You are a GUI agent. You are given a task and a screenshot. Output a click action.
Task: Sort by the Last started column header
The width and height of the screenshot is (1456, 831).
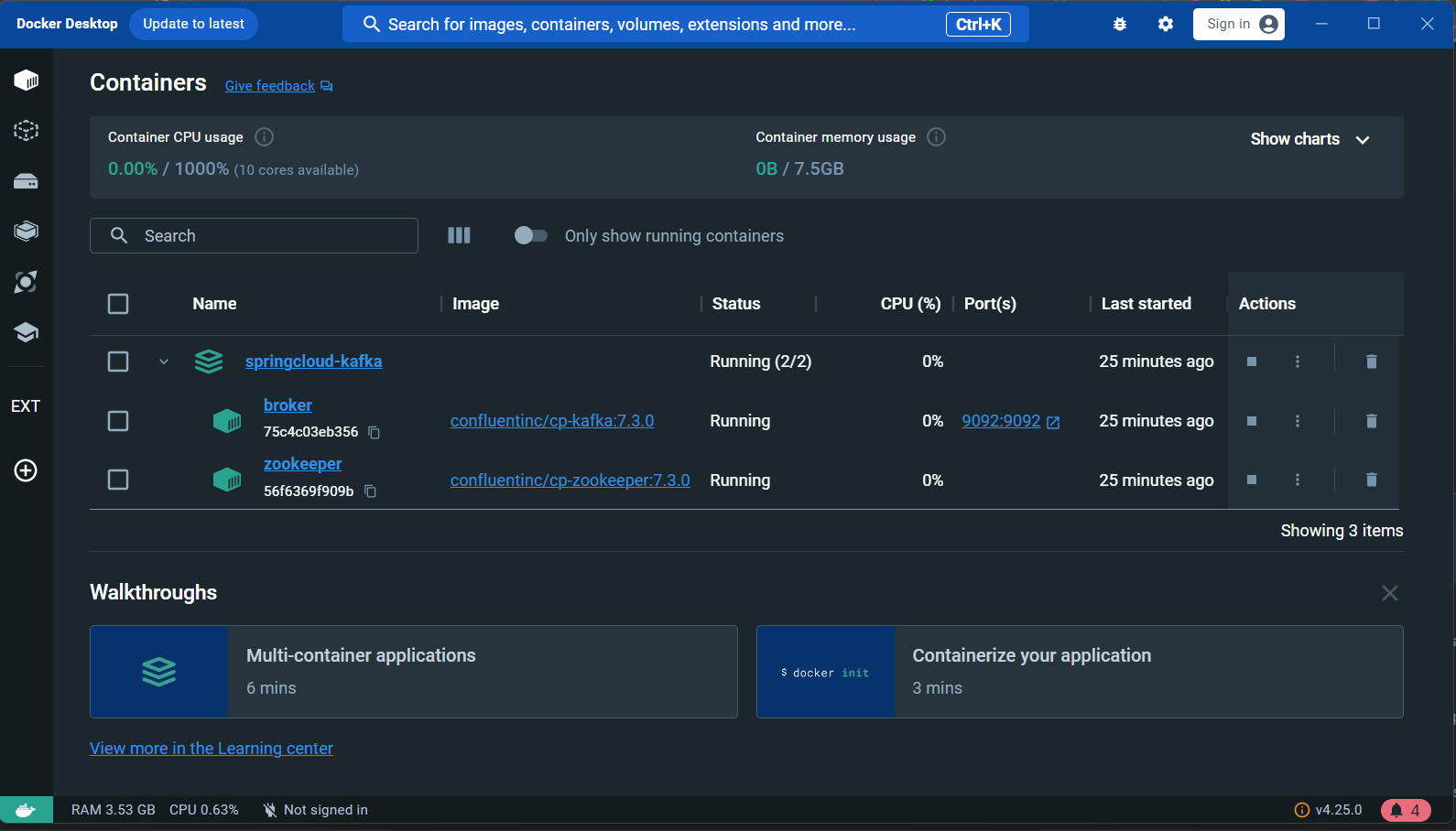pyautogui.click(x=1146, y=304)
